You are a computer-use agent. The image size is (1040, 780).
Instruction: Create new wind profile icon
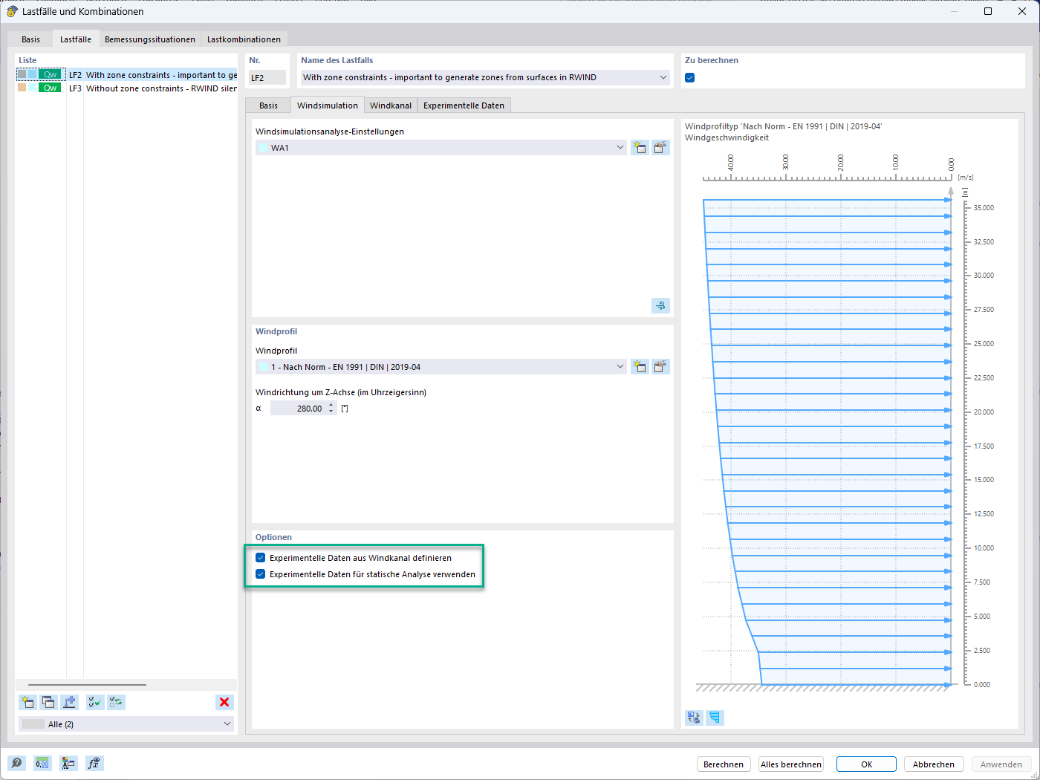click(639, 367)
